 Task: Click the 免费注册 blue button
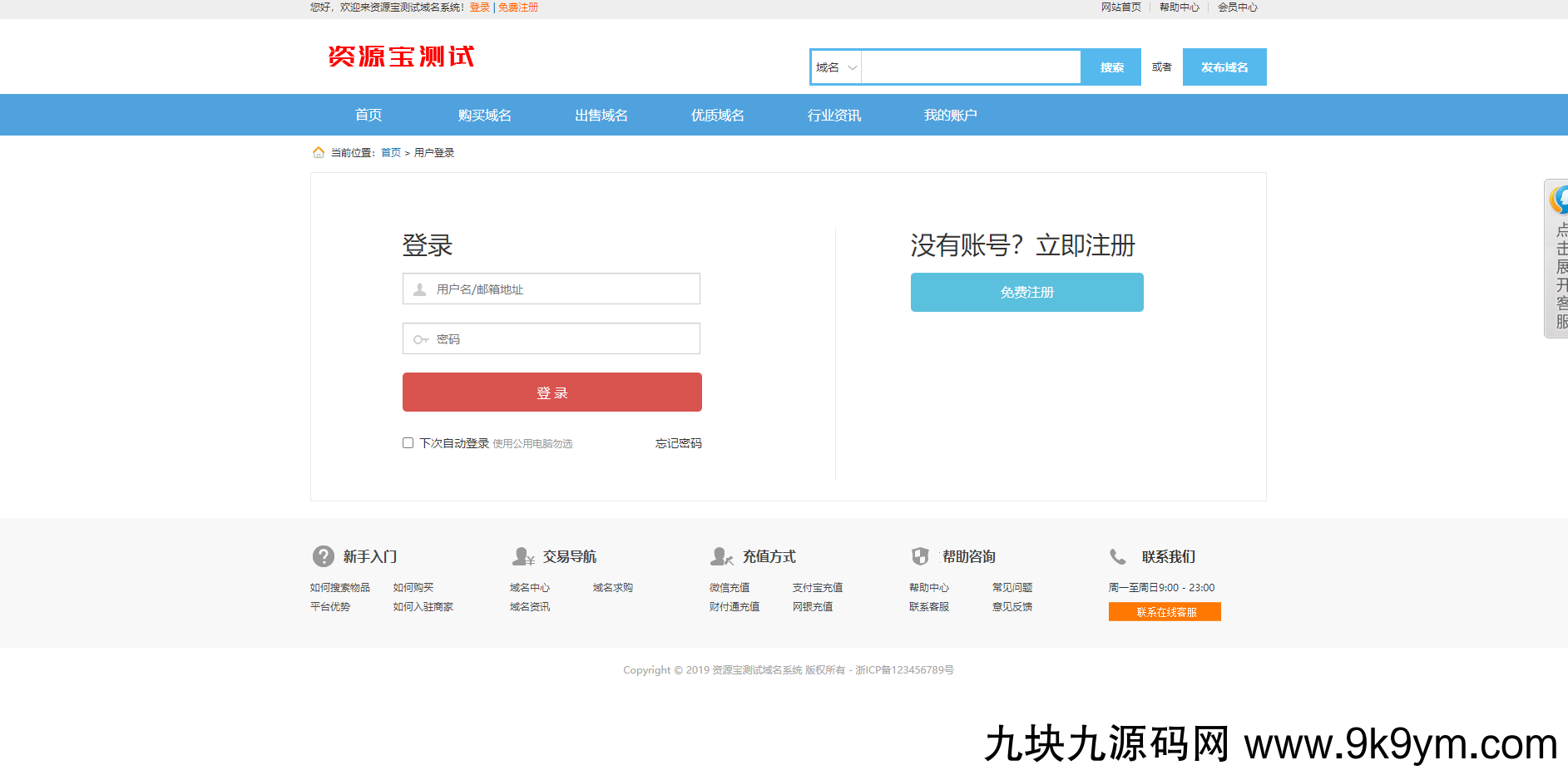pos(1026,292)
